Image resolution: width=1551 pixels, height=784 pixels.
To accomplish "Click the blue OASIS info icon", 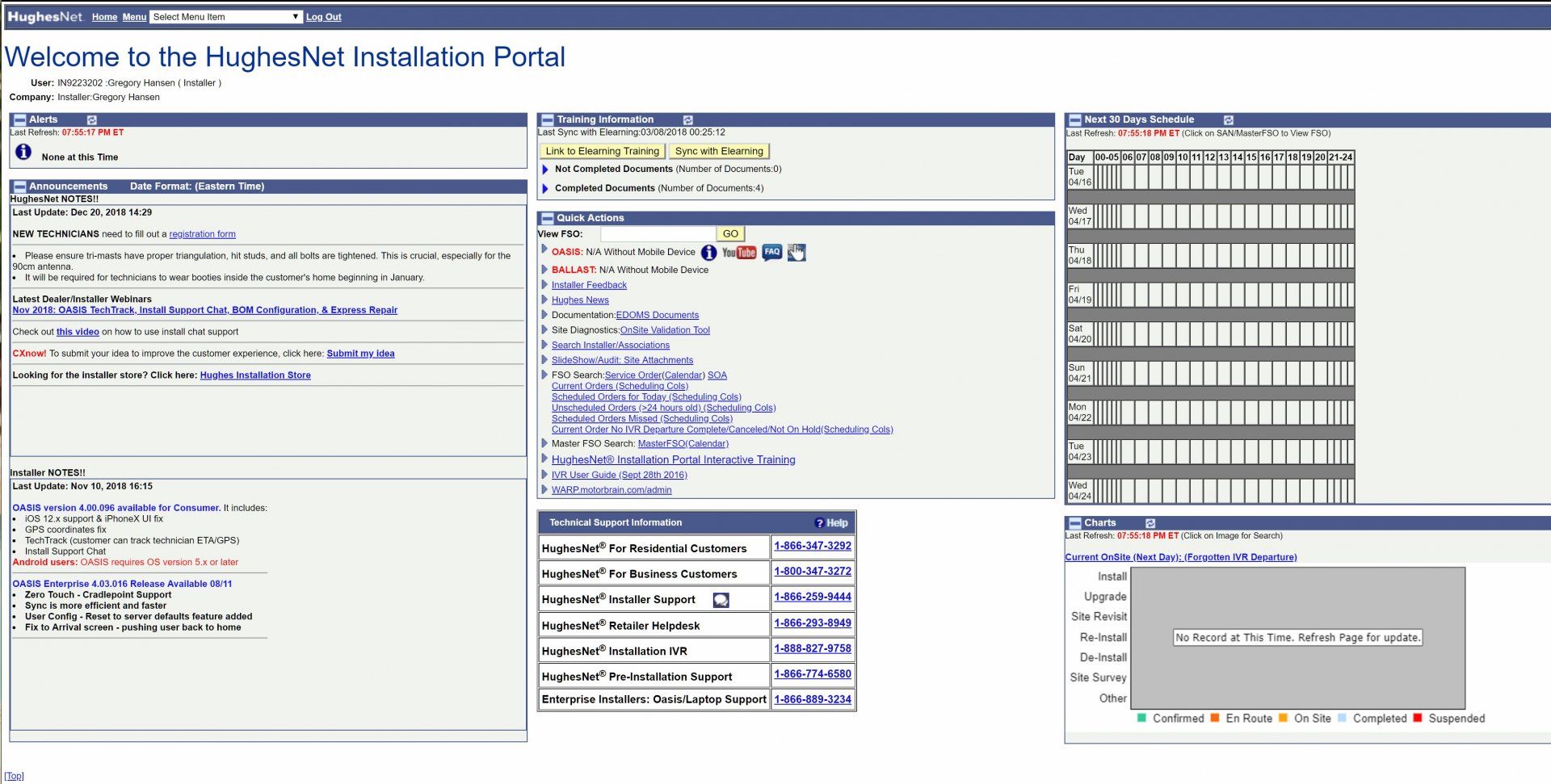I will [708, 253].
